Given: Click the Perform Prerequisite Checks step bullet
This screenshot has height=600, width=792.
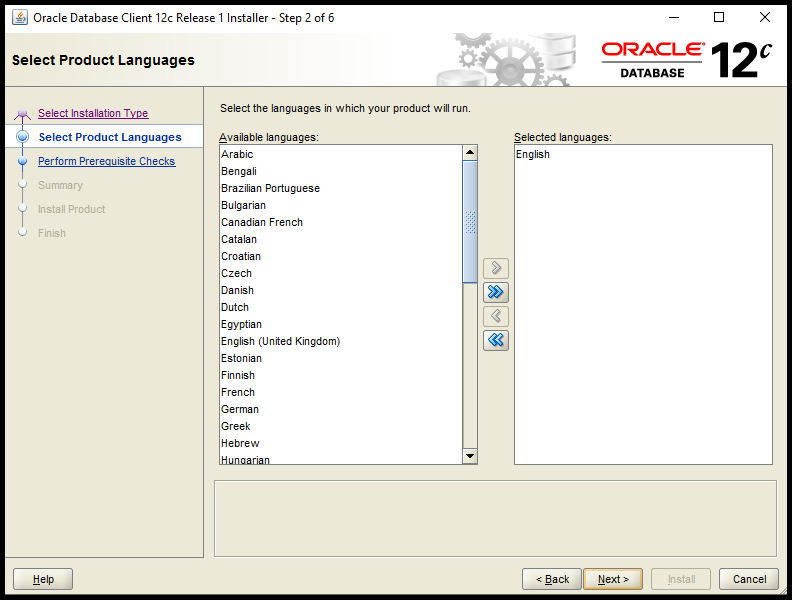Looking at the screenshot, I should tap(22, 161).
